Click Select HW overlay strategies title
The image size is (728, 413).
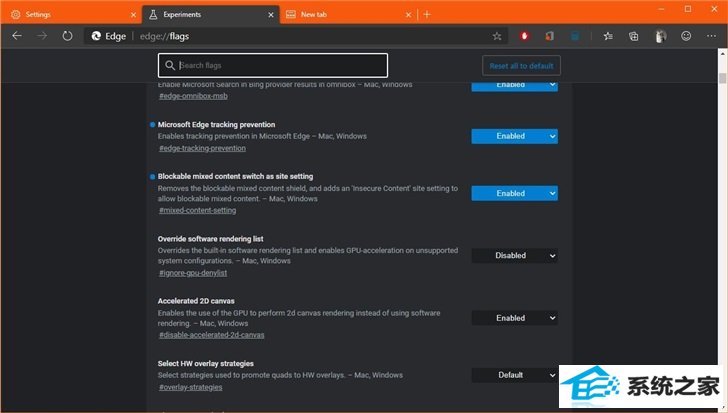(205, 363)
